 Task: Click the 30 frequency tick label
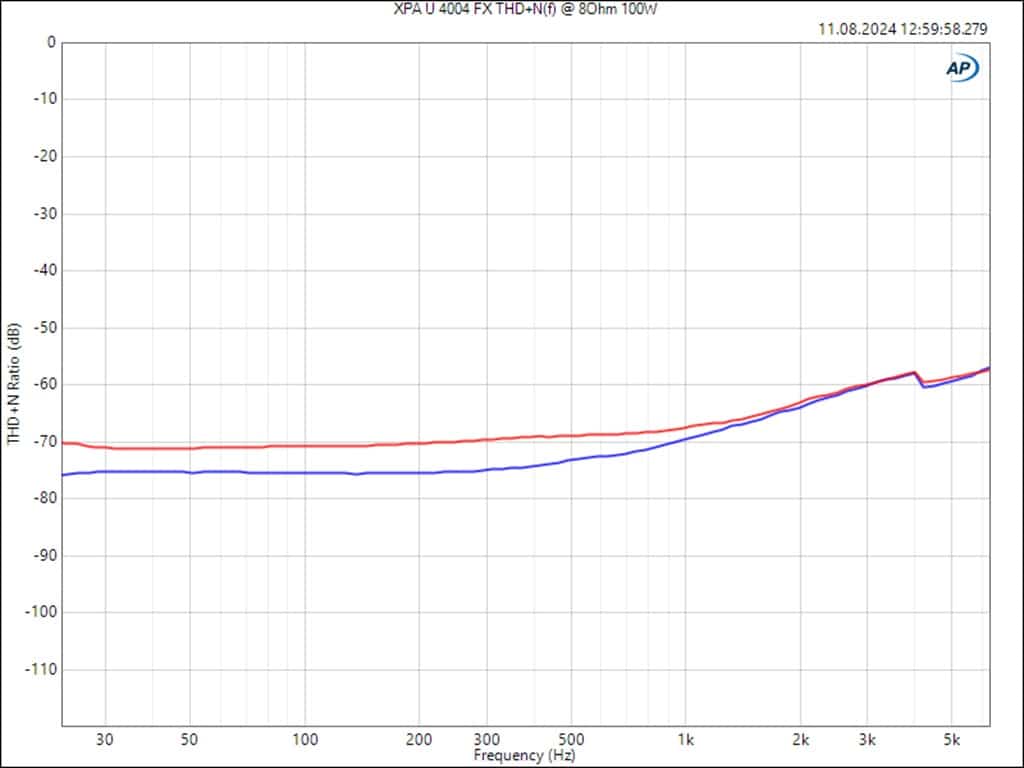click(104, 739)
